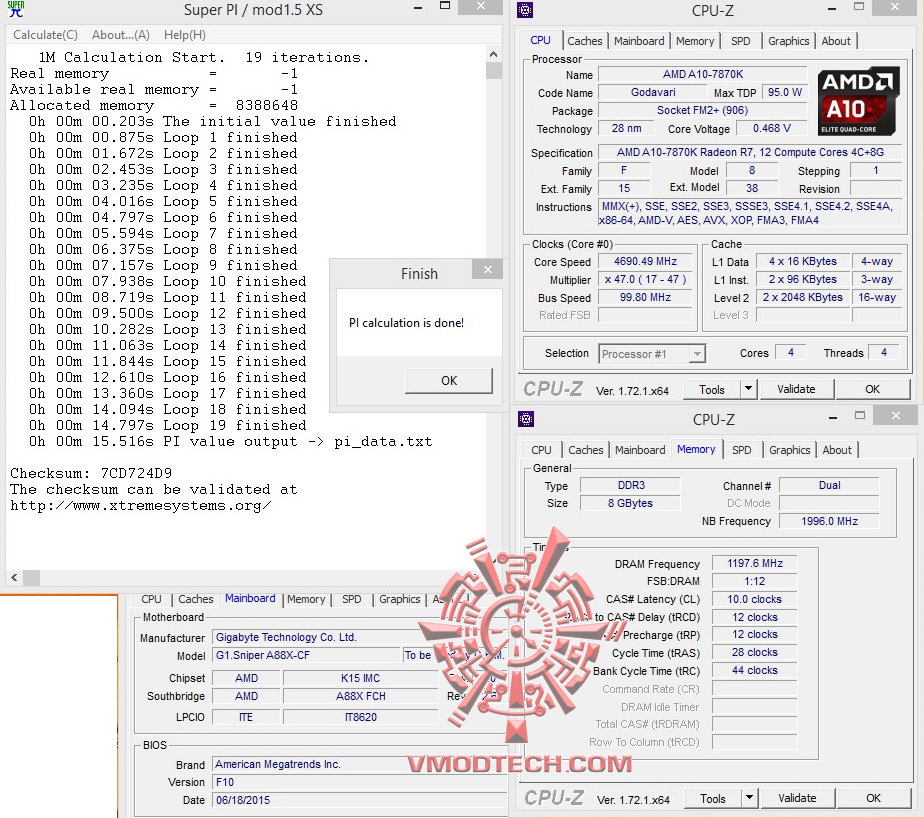Select Caches tab in Mainboard CPU-Z window
The height and width of the screenshot is (818, 924).
[x=196, y=599]
